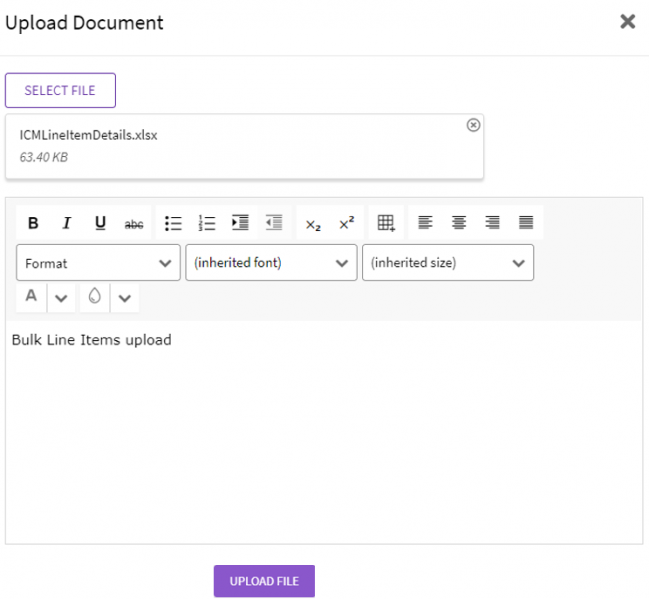Apply subscript formatting
The height and width of the screenshot is (599, 649).
pyautogui.click(x=313, y=224)
